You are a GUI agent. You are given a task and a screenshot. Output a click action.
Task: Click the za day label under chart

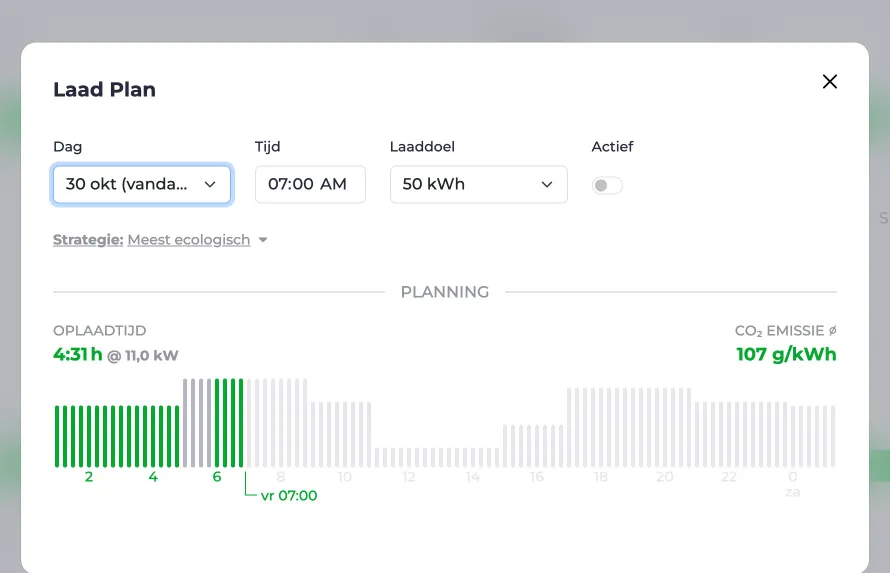[x=793, y=492]
